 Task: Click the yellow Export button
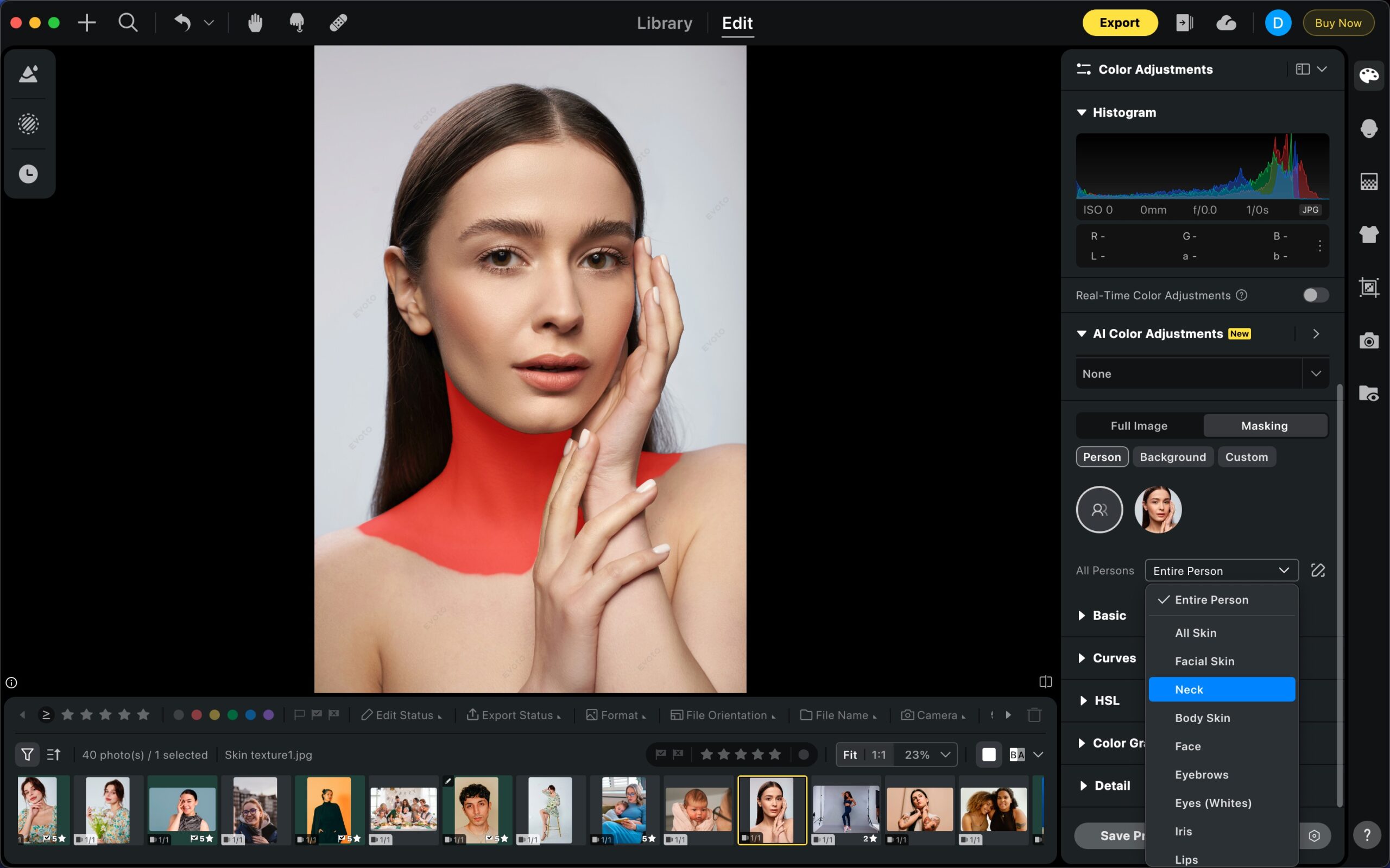click(x=1119, y=23)
